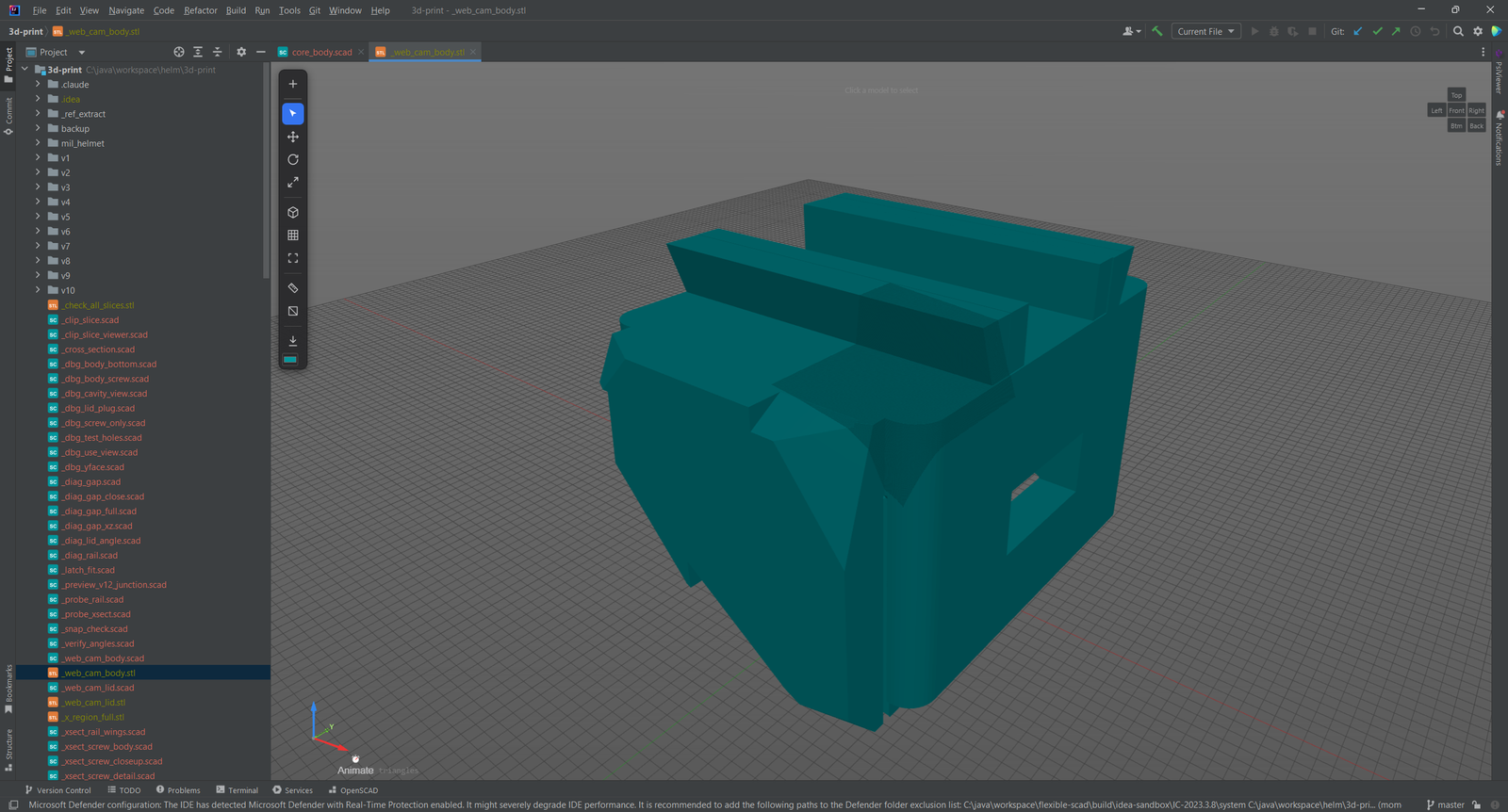Screen dimensions: 1508x812
Task: Click the 3D cube icon in viewer toolbar
Action: [293, 213]
